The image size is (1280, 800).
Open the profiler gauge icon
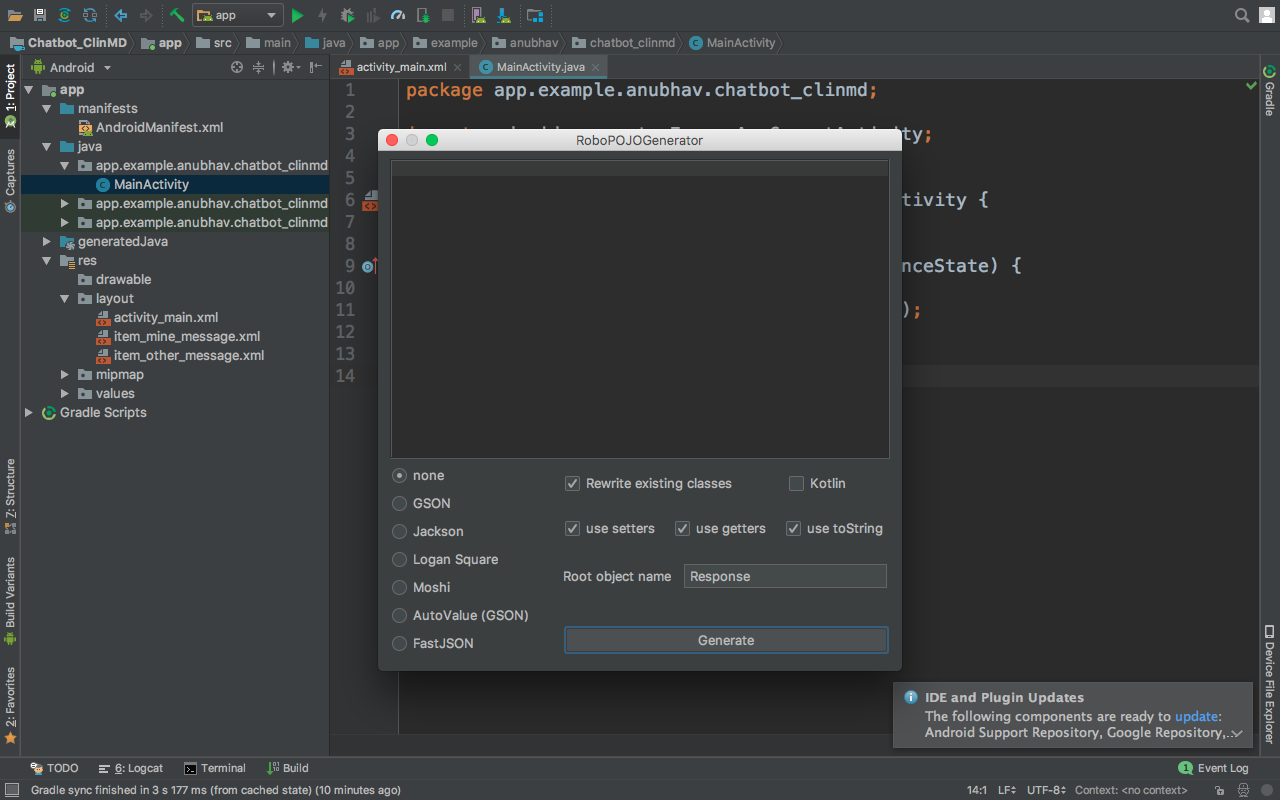pos(398,15)
